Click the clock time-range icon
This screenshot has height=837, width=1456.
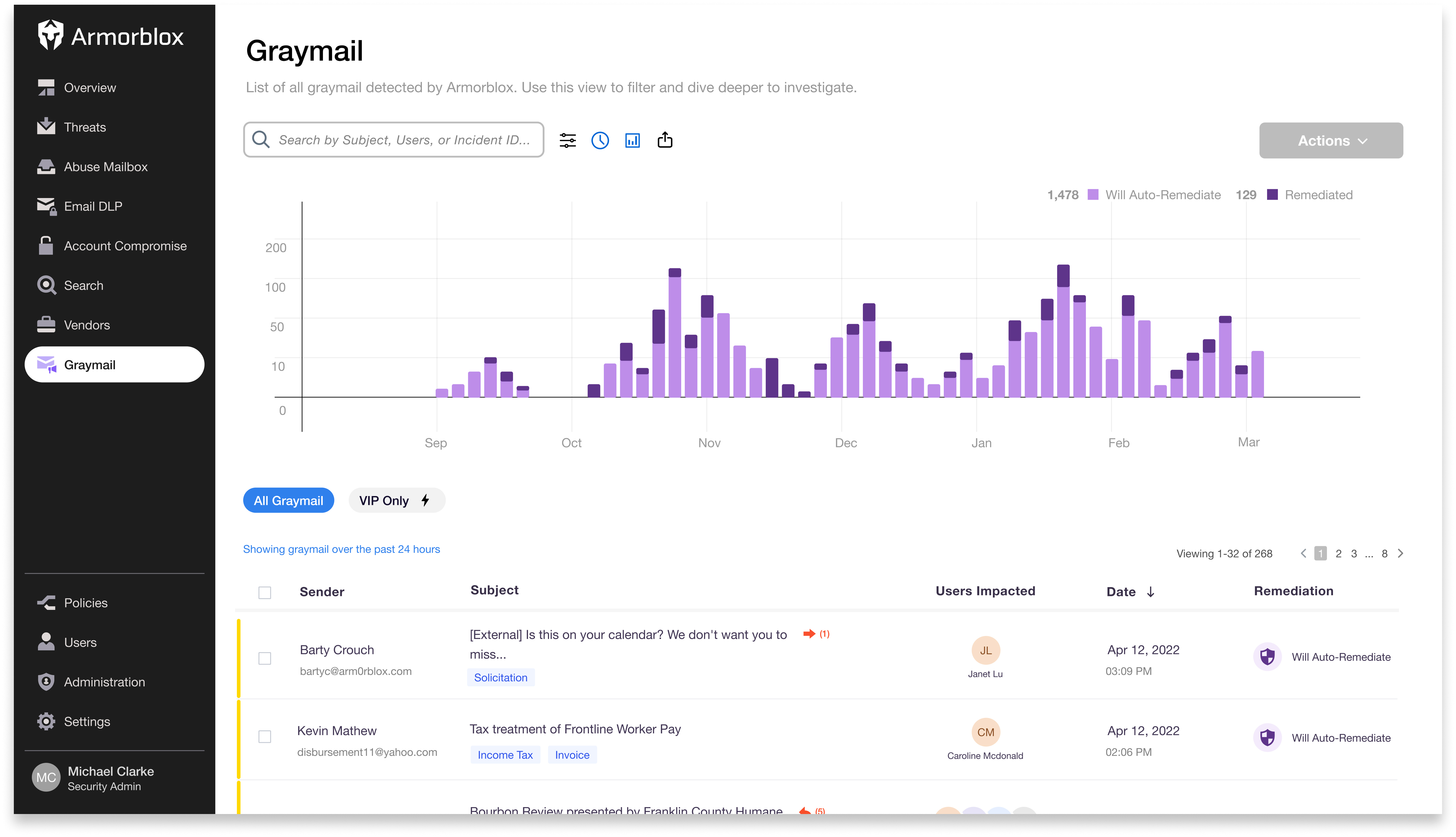[x=599, y=140]
